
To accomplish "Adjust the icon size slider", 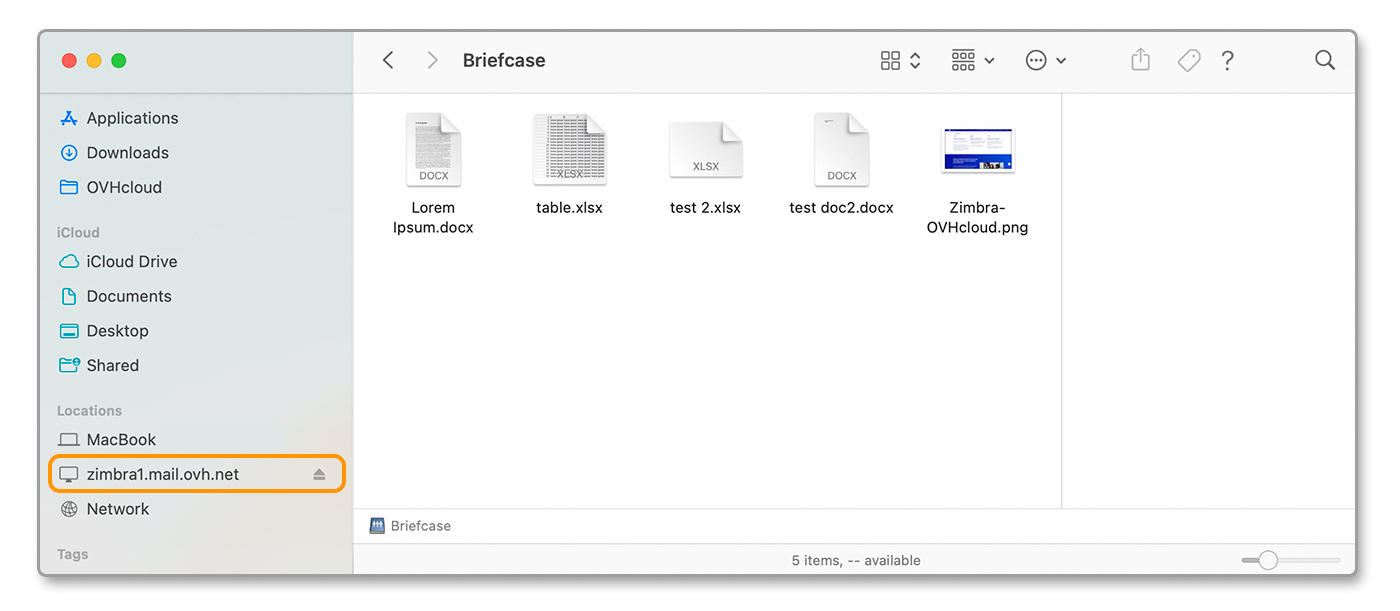I will pyautogui.click(x=1268, y=561).
